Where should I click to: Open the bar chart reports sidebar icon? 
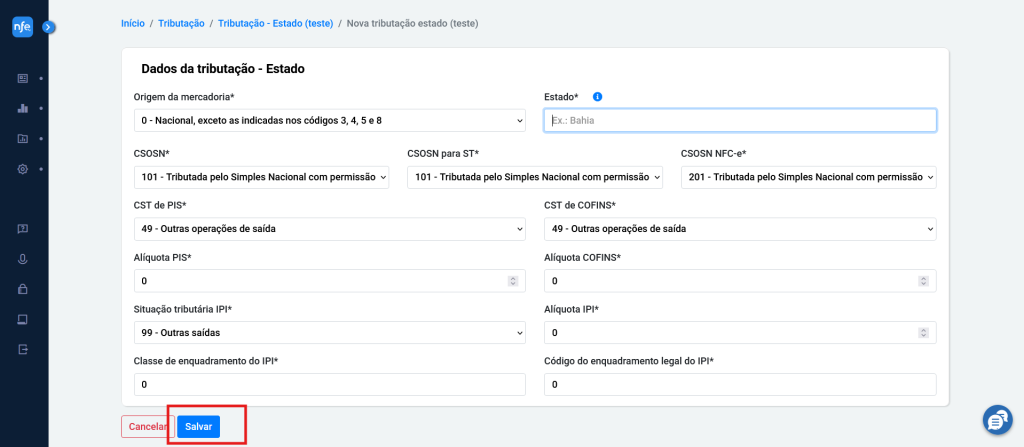22,108
